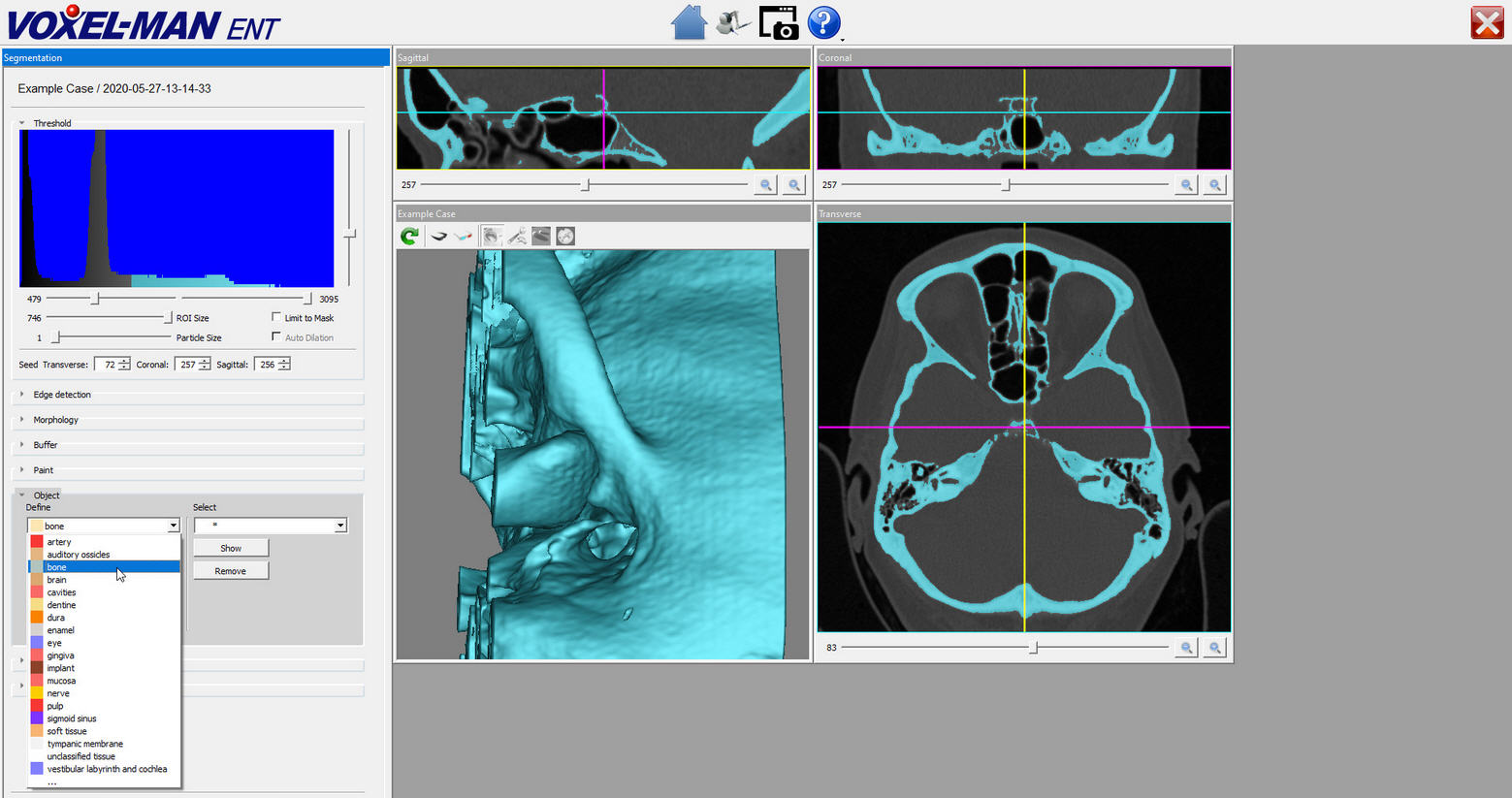Choose vestibular labyrinth and cochlea entry
1512x798 pixels.
coord(104,769)
